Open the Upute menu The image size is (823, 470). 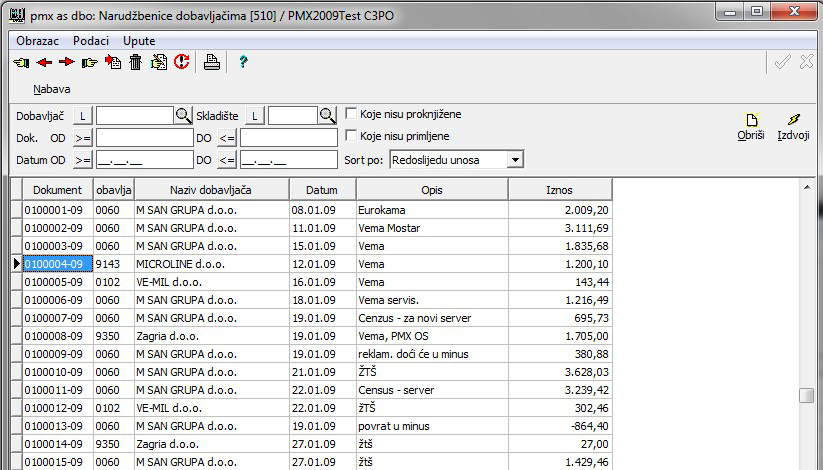pyautogui.click(x=139, y=41)
